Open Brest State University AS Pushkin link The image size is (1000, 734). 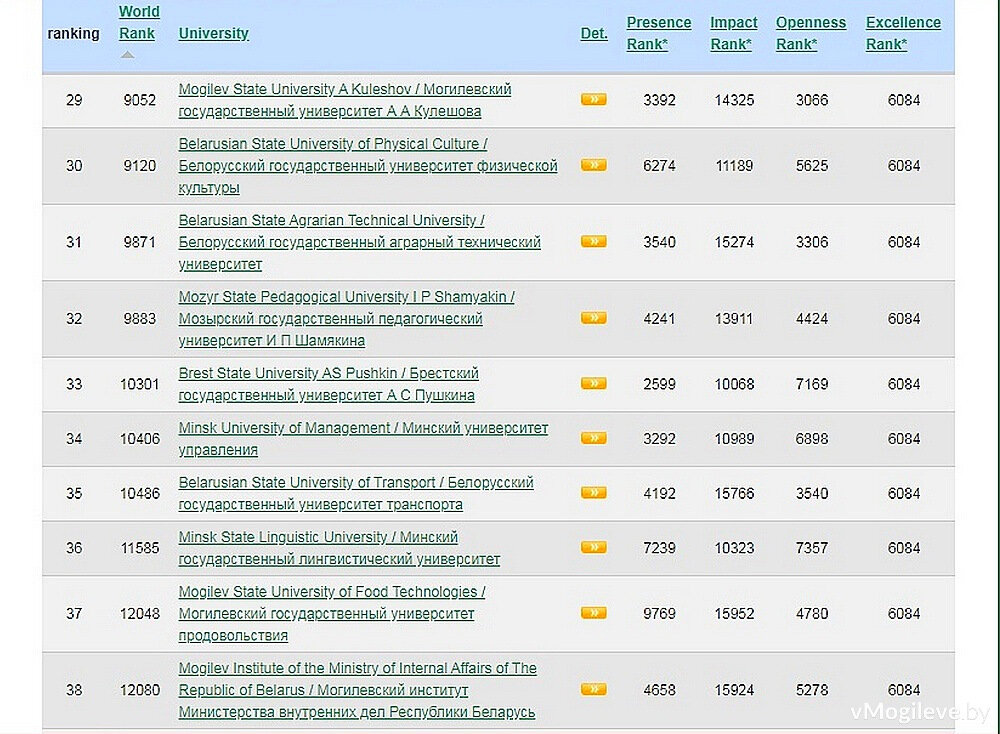pos(328,385)
